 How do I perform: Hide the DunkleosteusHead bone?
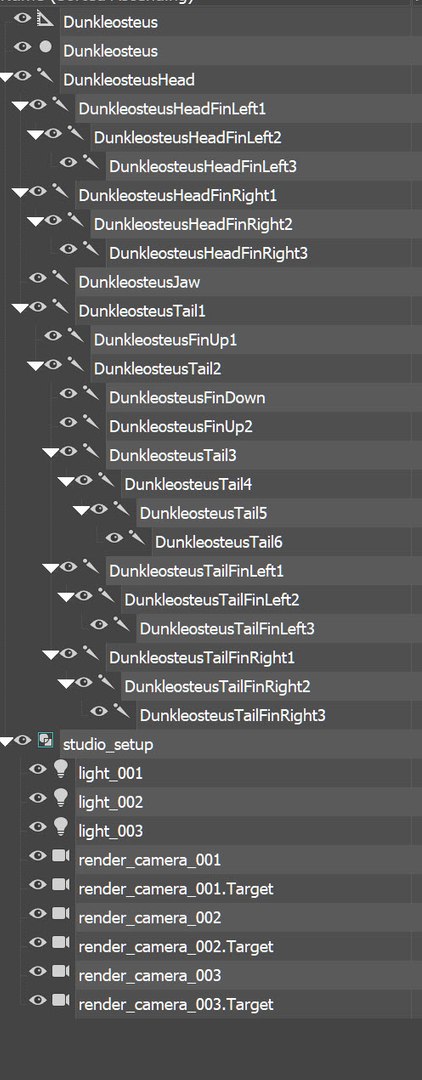23,76
